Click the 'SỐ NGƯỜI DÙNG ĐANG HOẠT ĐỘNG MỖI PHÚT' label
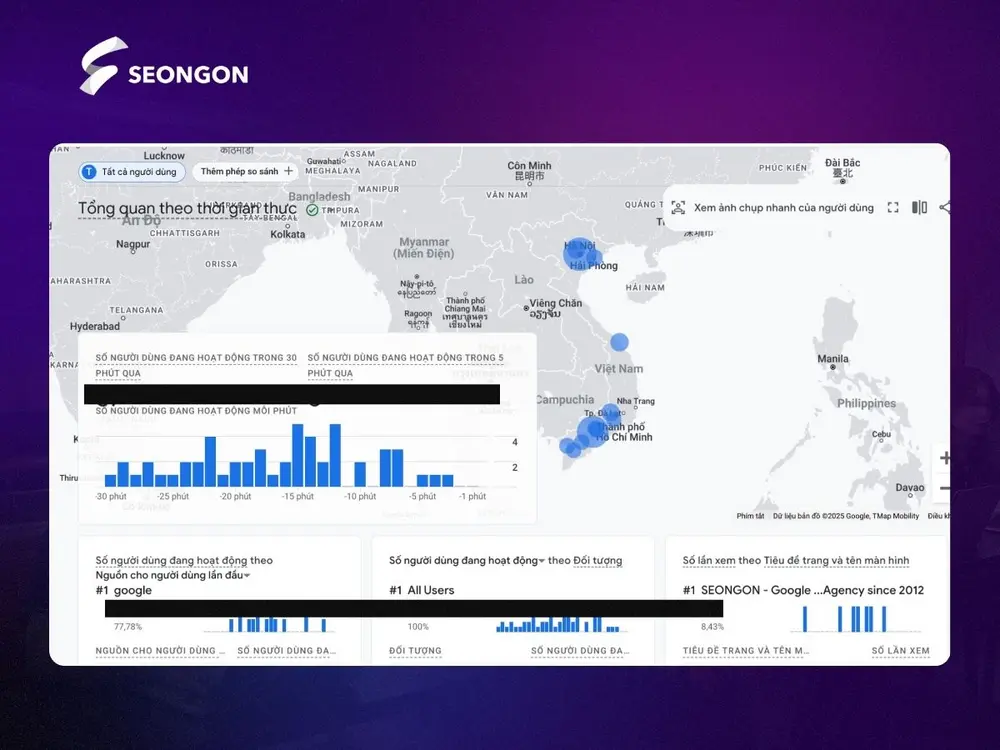 click(196, 411)
